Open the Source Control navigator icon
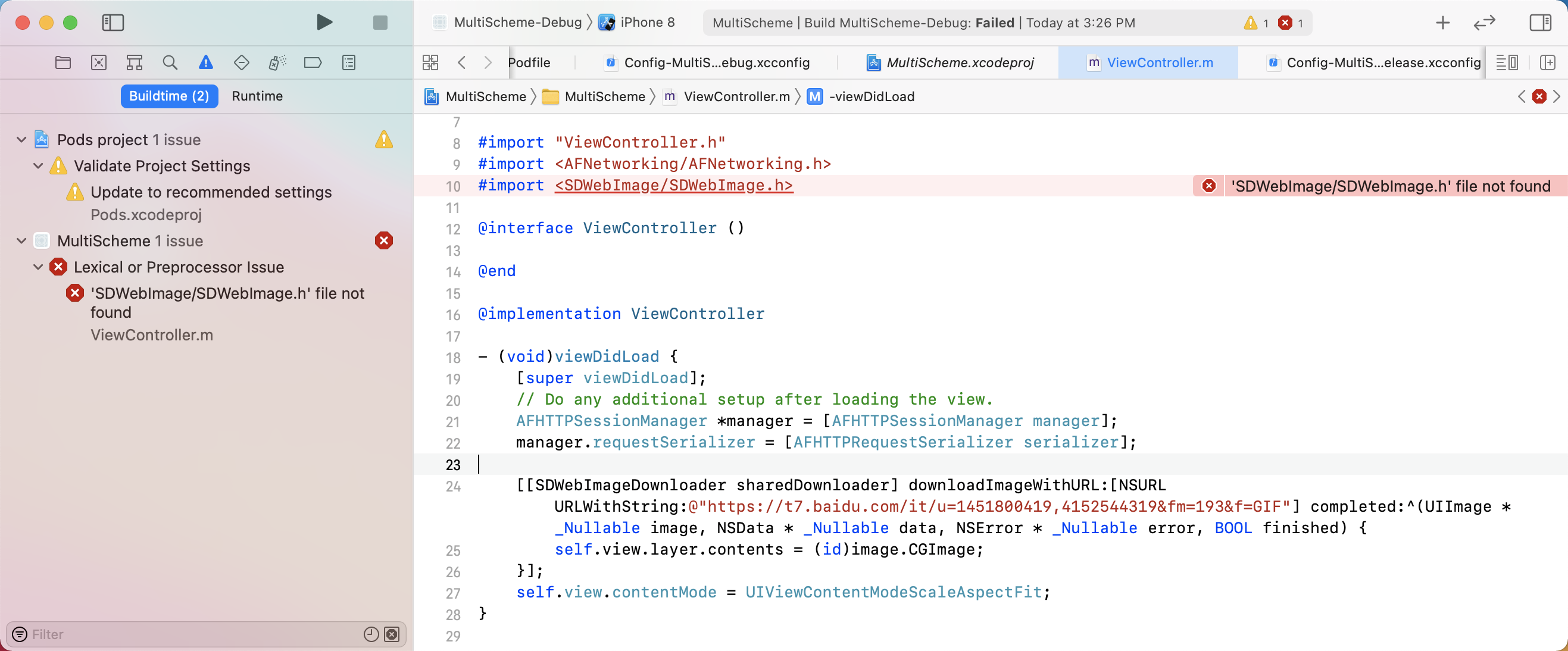1568x651 pixels. click(99, 62)
